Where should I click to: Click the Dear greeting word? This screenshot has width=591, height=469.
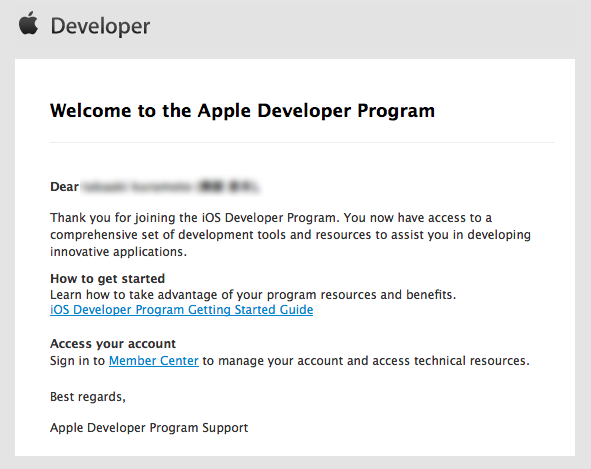[64, 187]
